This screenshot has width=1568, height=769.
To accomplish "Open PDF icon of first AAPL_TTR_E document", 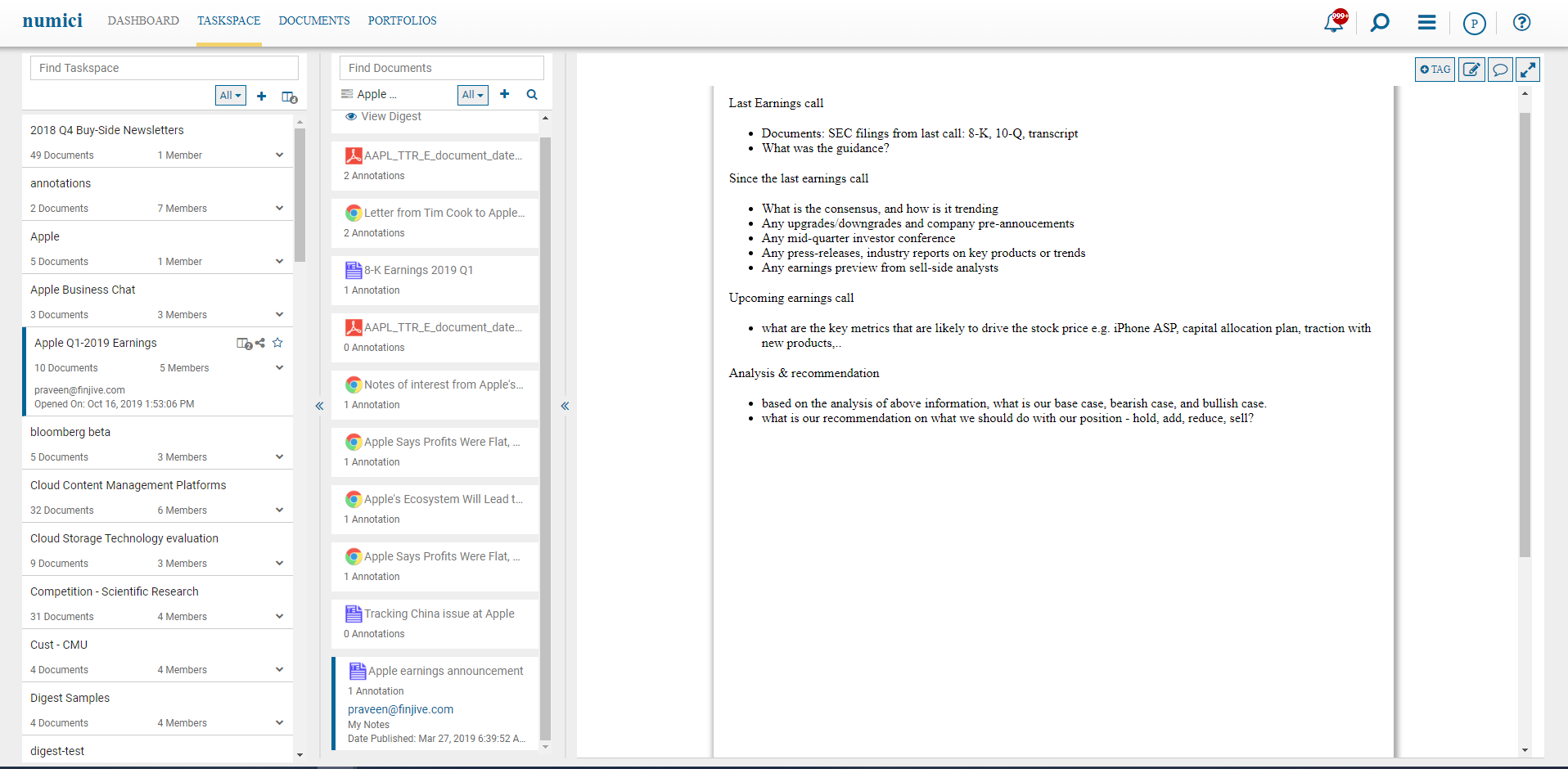I will pyautogui.click(x=354, y=155).
